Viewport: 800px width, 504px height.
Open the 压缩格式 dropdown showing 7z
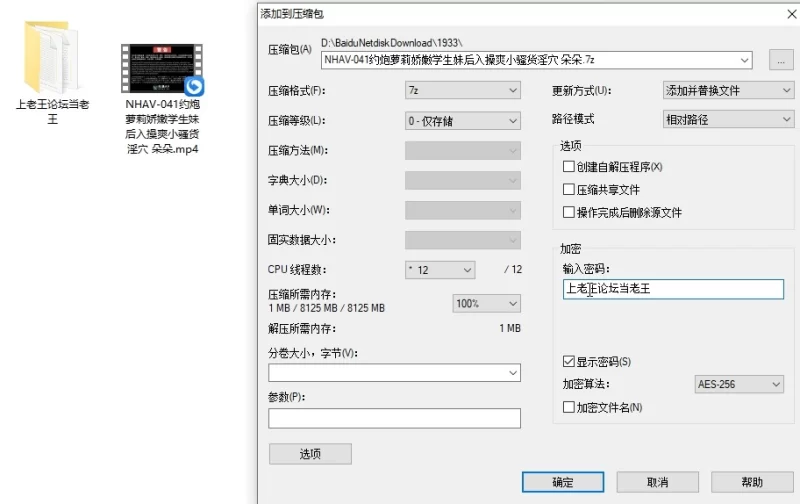point(463,90)
